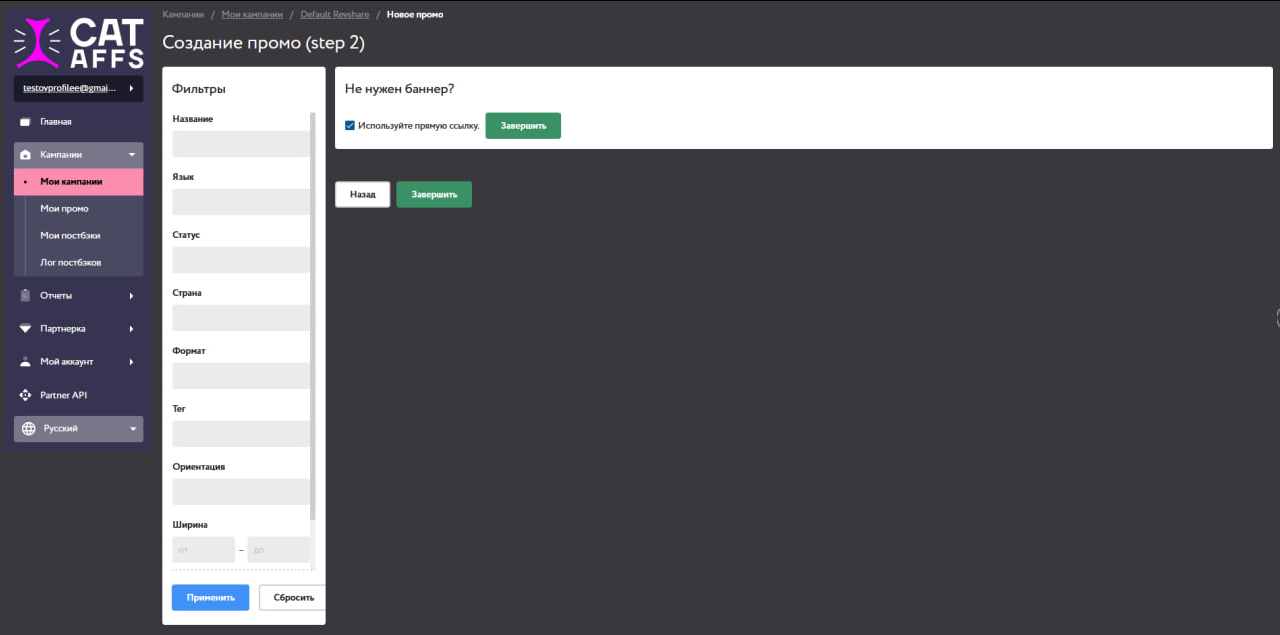This screenshot has height=635, width=1280.
Task: Focus the Название filter input field
Action: tap(241, 144)
